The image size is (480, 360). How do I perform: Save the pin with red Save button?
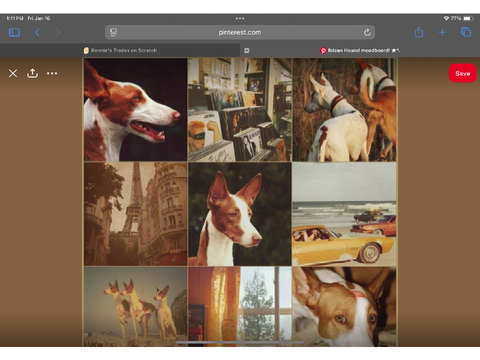pyautogui.click(x=463, y=73)
